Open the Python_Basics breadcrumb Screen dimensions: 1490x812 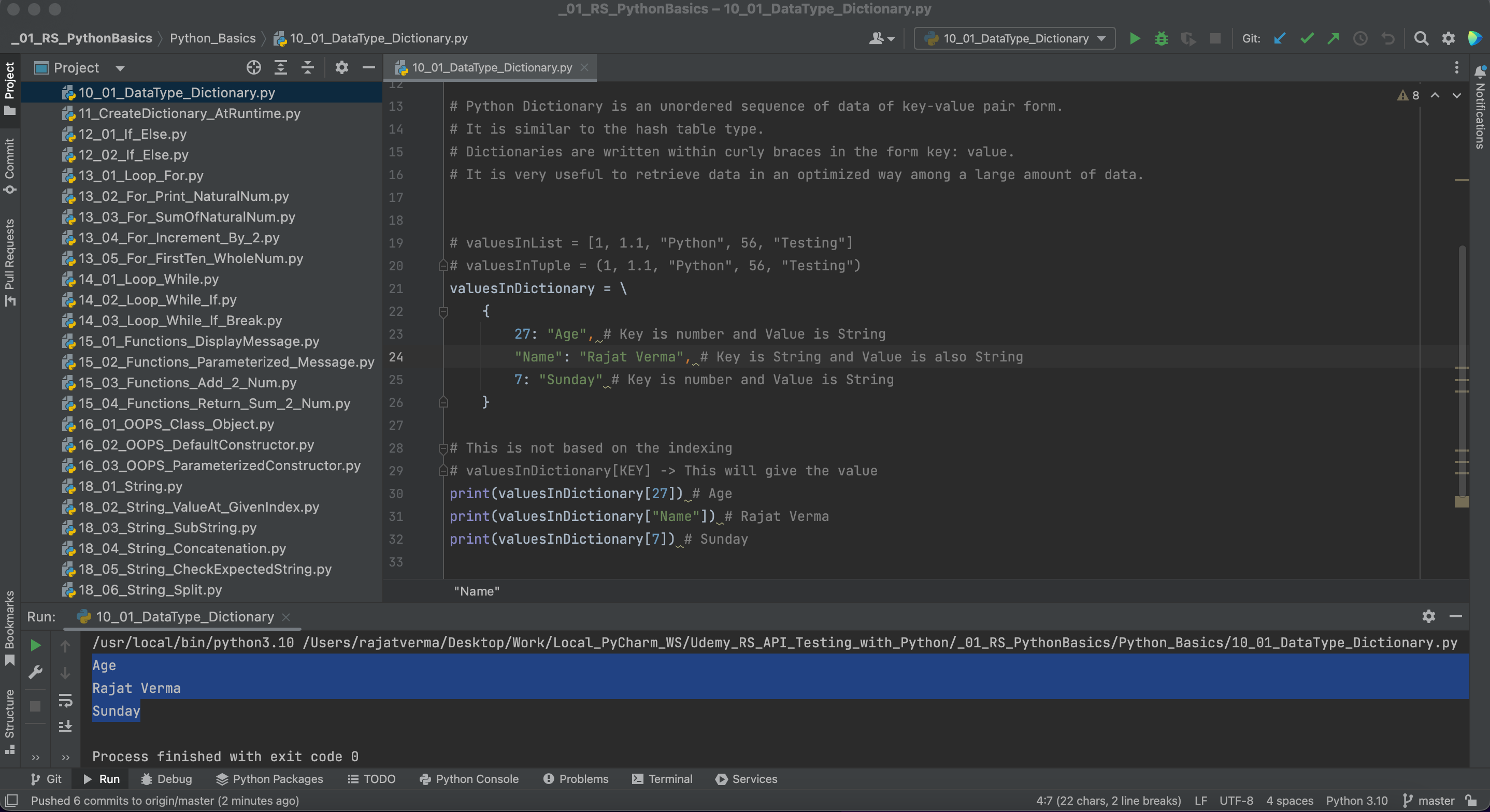pyautogui.click(x=213, y=38)
